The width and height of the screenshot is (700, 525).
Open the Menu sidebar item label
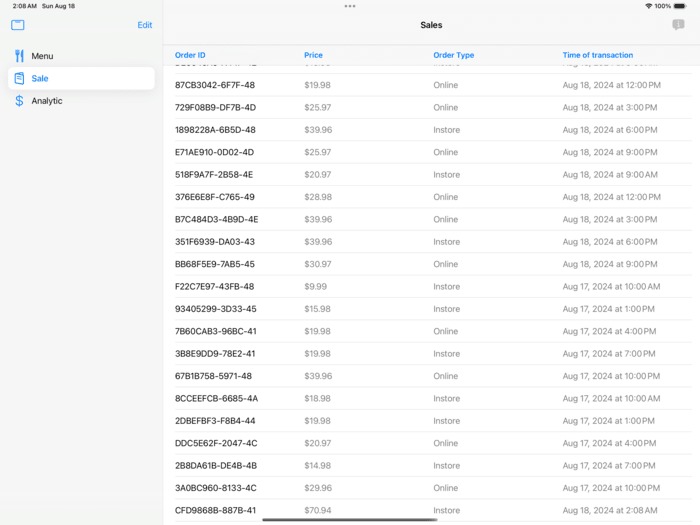coord(42,56)
